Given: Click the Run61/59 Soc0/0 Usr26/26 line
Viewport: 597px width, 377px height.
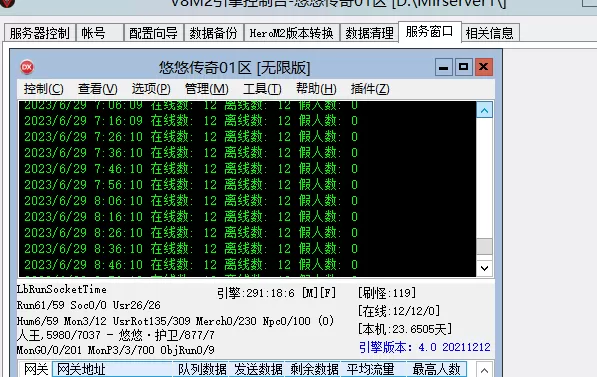Looking at the screenshot, I should click(x=89, y=305).
